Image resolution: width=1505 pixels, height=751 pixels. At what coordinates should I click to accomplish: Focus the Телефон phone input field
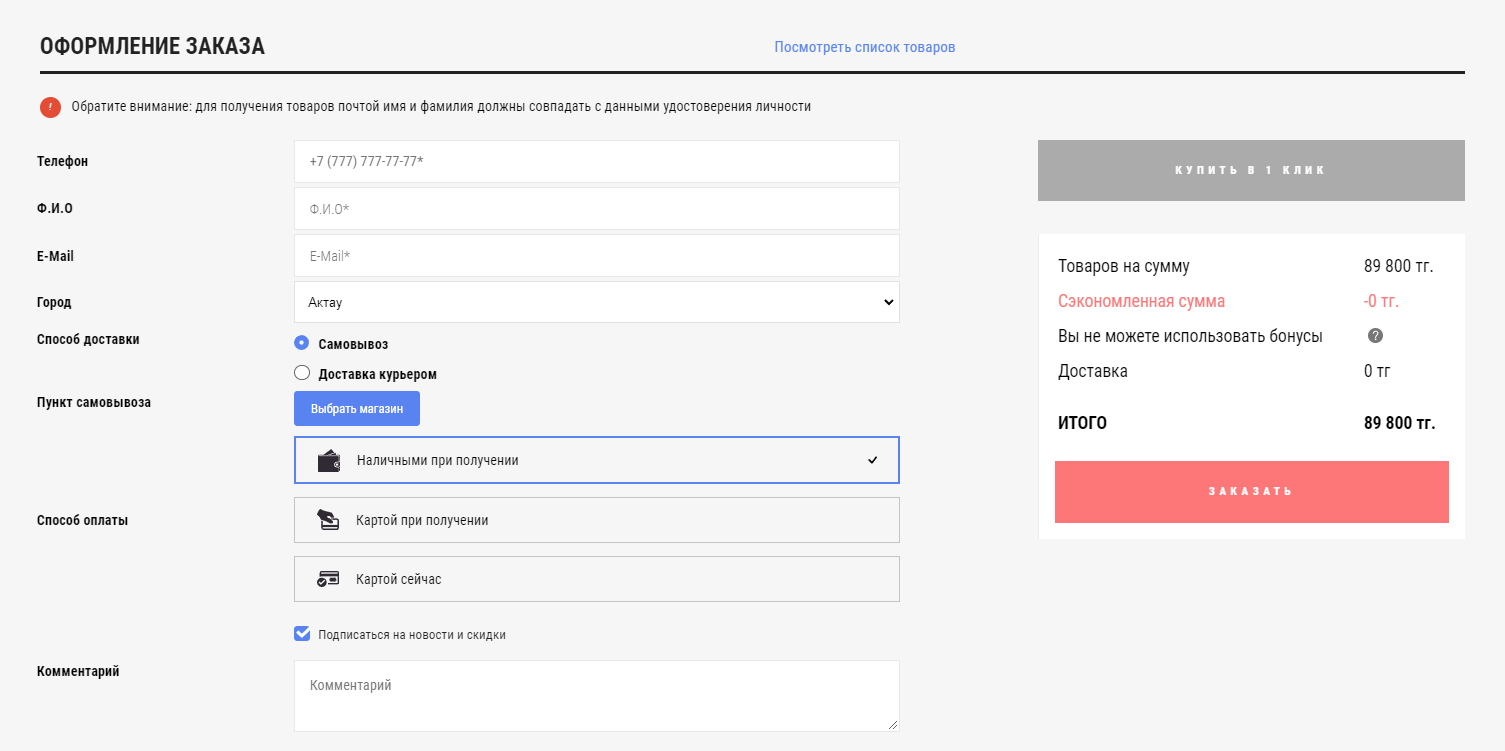coord(597,161)
